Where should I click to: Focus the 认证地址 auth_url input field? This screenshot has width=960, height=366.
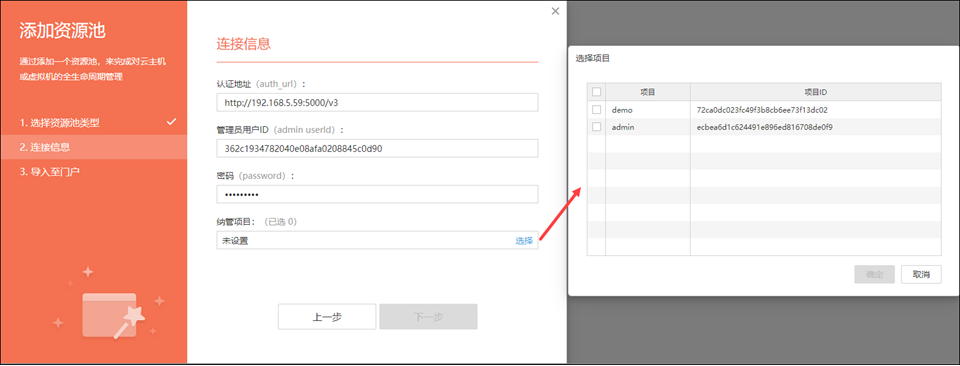coord(377,102)
